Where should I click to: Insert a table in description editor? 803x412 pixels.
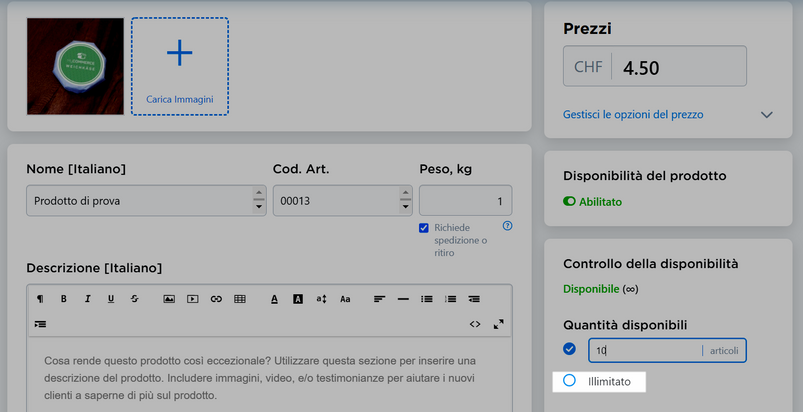(240, 299)
